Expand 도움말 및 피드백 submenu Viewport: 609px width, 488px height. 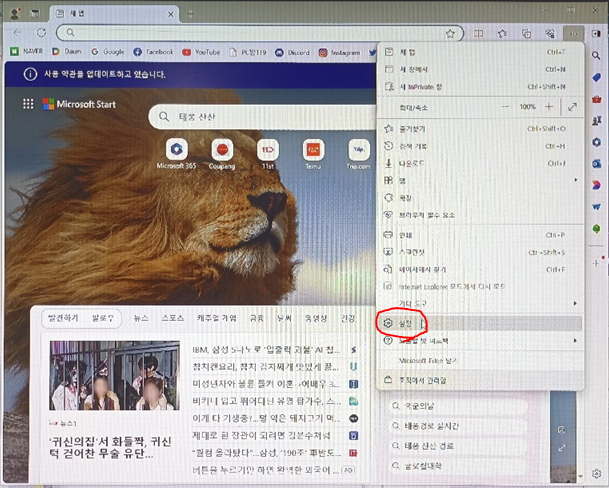574,341
